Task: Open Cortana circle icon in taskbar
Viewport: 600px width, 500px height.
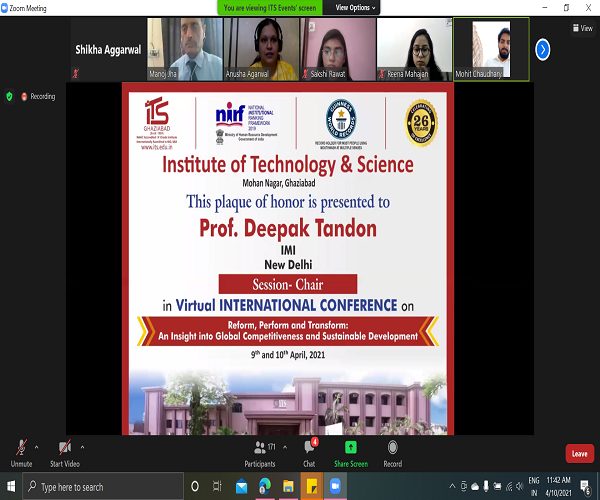Action: pos(195,486)
